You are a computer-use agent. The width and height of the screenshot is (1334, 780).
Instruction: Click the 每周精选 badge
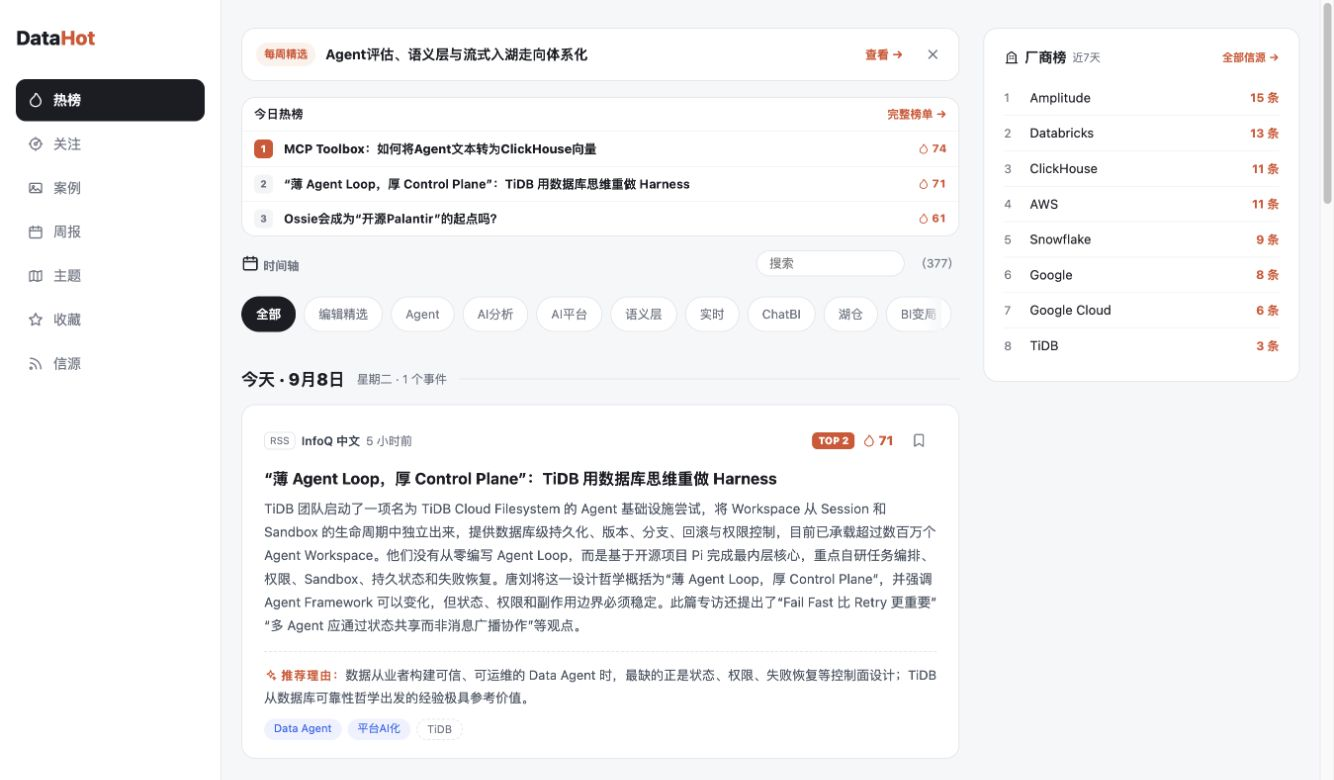tap(286, 55)
